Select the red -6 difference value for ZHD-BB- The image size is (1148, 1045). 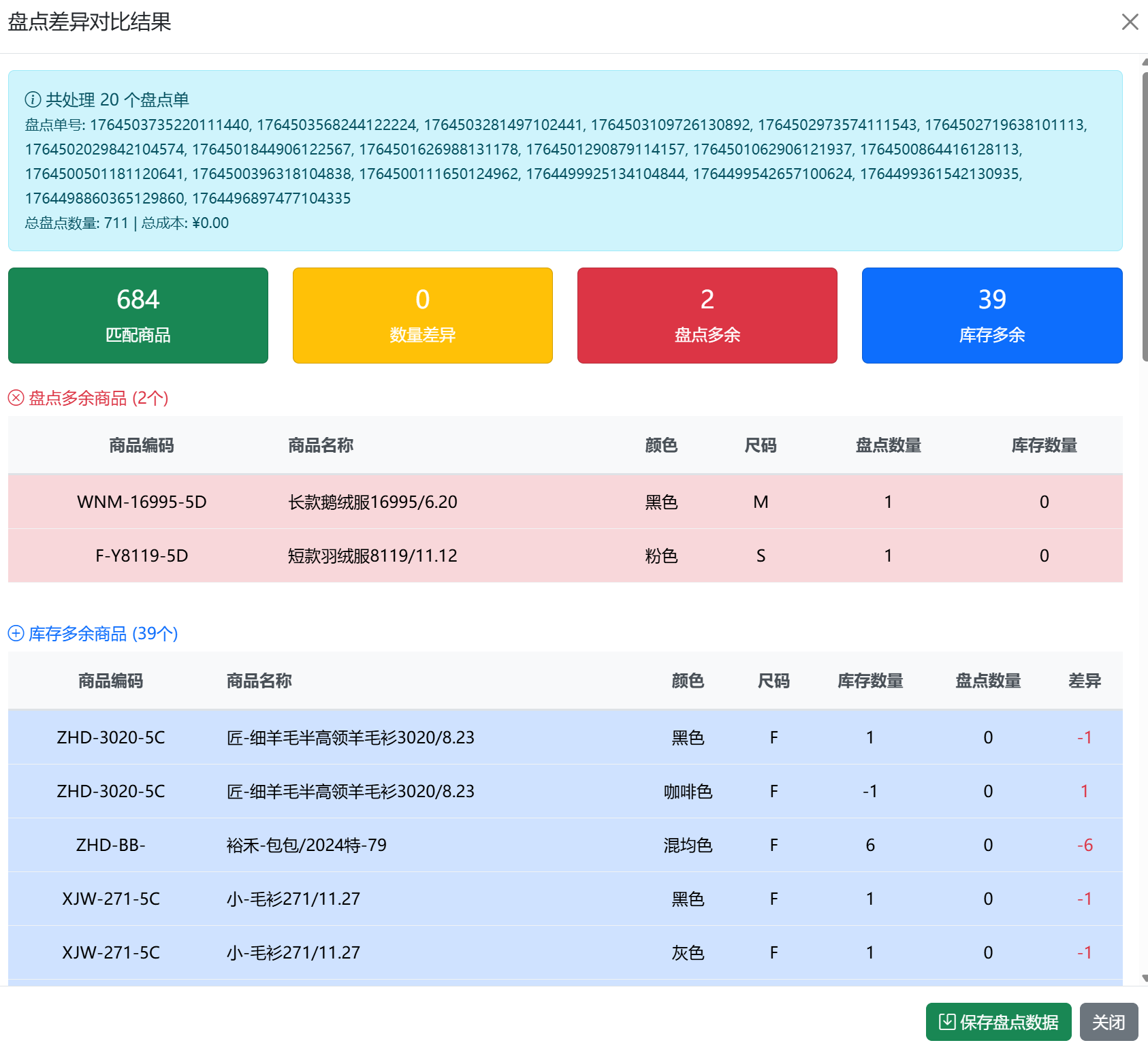click(x=1085, y=845)
